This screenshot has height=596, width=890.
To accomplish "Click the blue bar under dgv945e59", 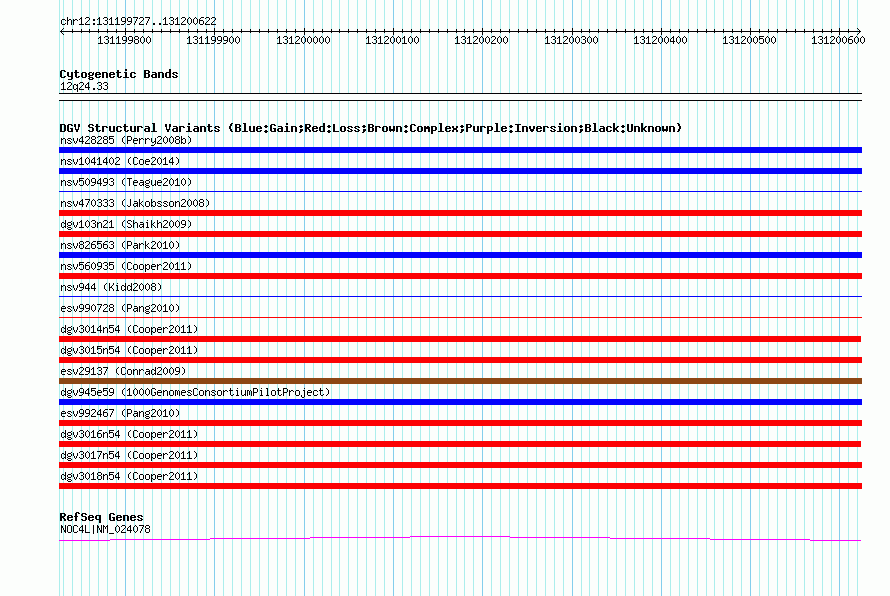I will click(x=460, y=402).
